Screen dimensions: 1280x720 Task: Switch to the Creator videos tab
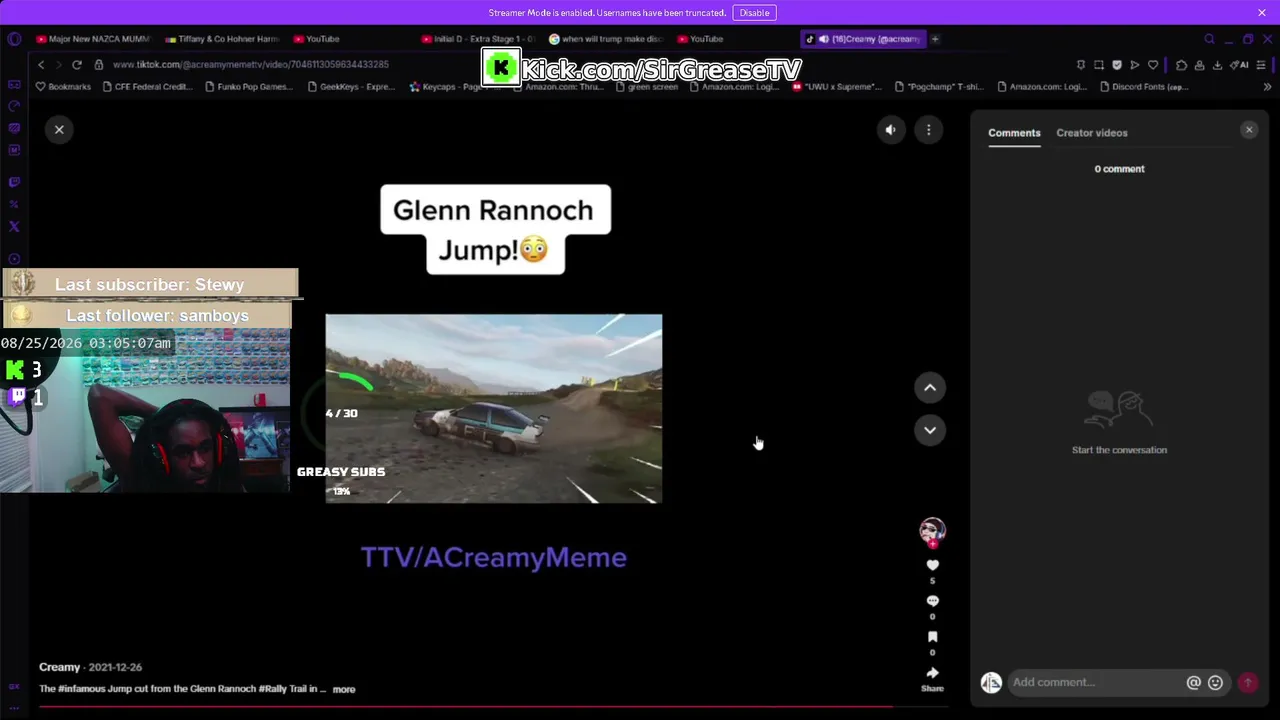tap(1092, 133)
